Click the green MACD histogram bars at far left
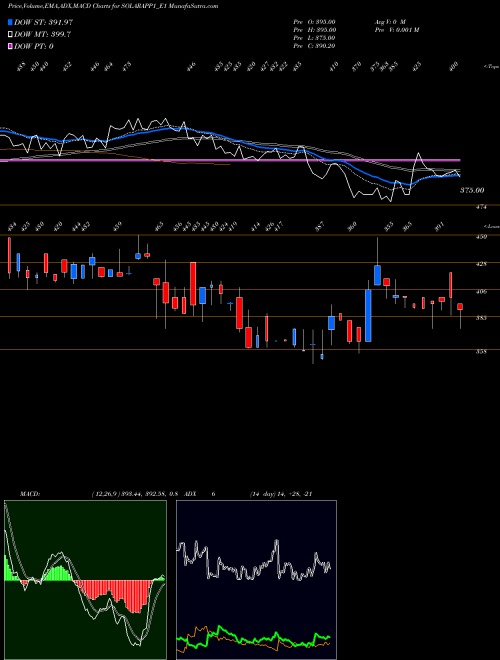This screenshot has height=660, width=500. (11, 569)
